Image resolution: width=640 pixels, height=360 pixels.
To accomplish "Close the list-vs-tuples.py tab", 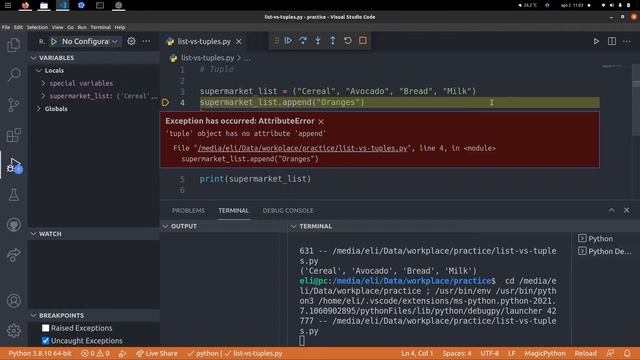I will [x=239, y=42].
